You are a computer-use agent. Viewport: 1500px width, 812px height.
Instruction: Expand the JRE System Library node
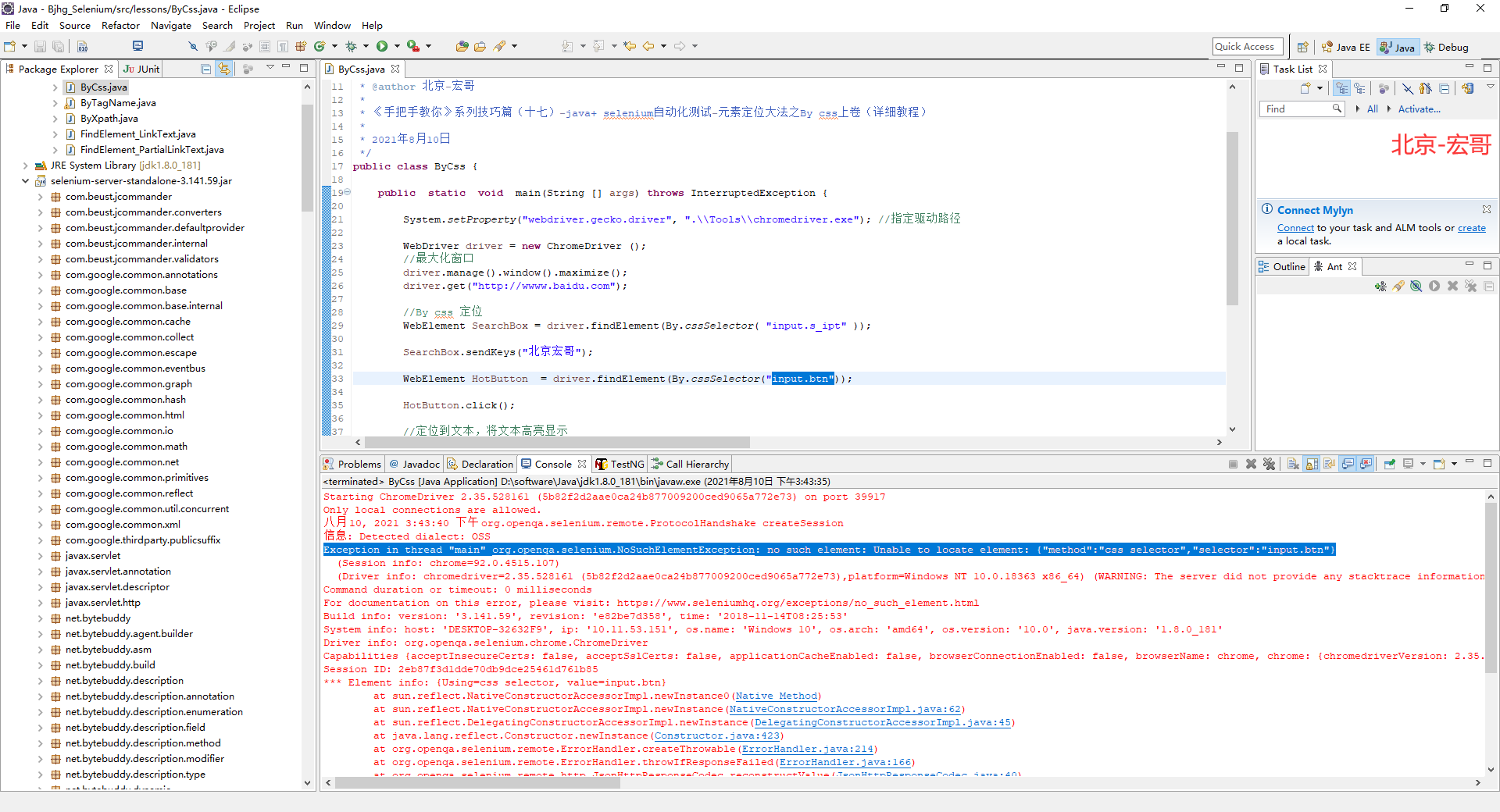click(x=25, y=166)
